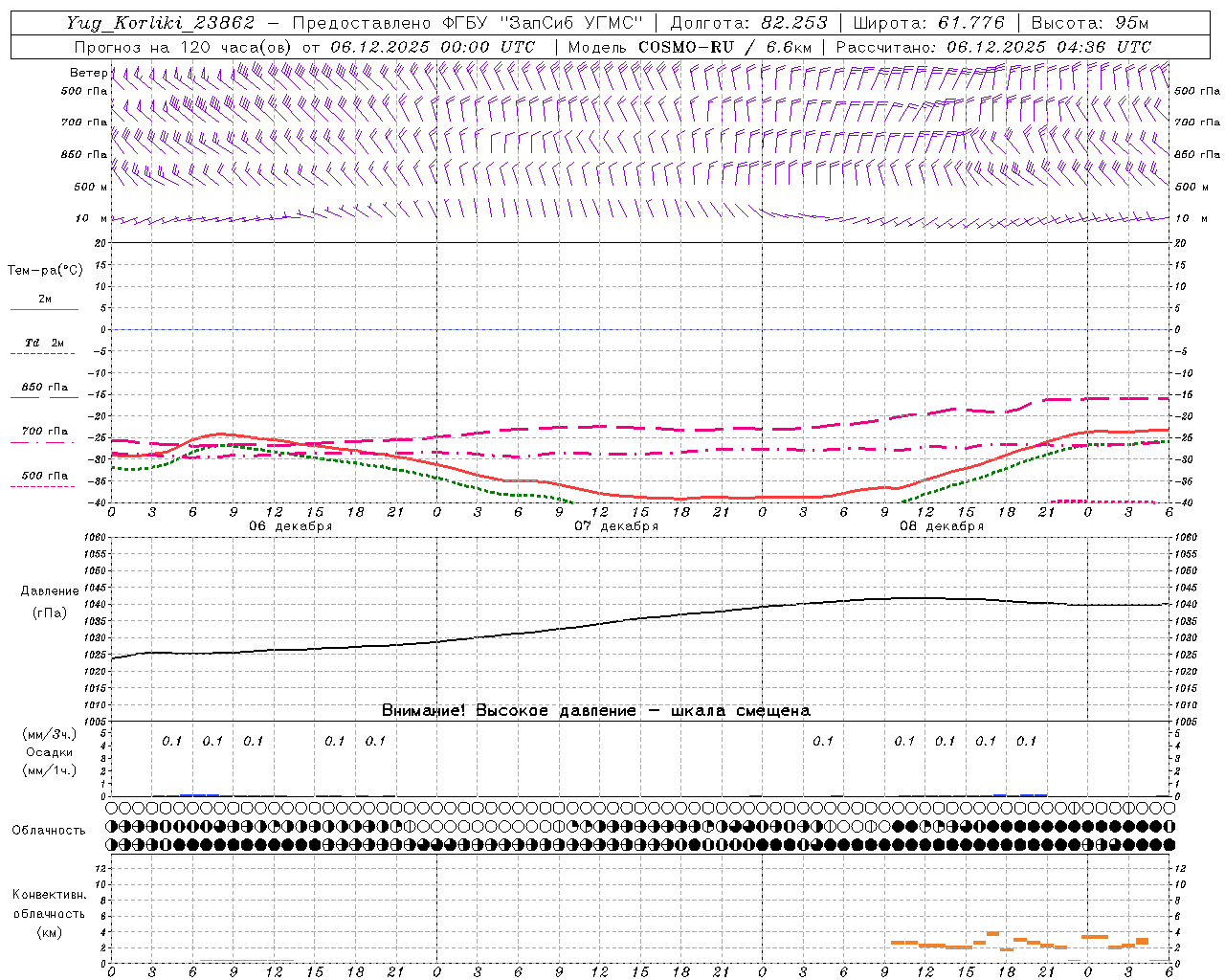Click the date label 06 декабря

(291, 526)
